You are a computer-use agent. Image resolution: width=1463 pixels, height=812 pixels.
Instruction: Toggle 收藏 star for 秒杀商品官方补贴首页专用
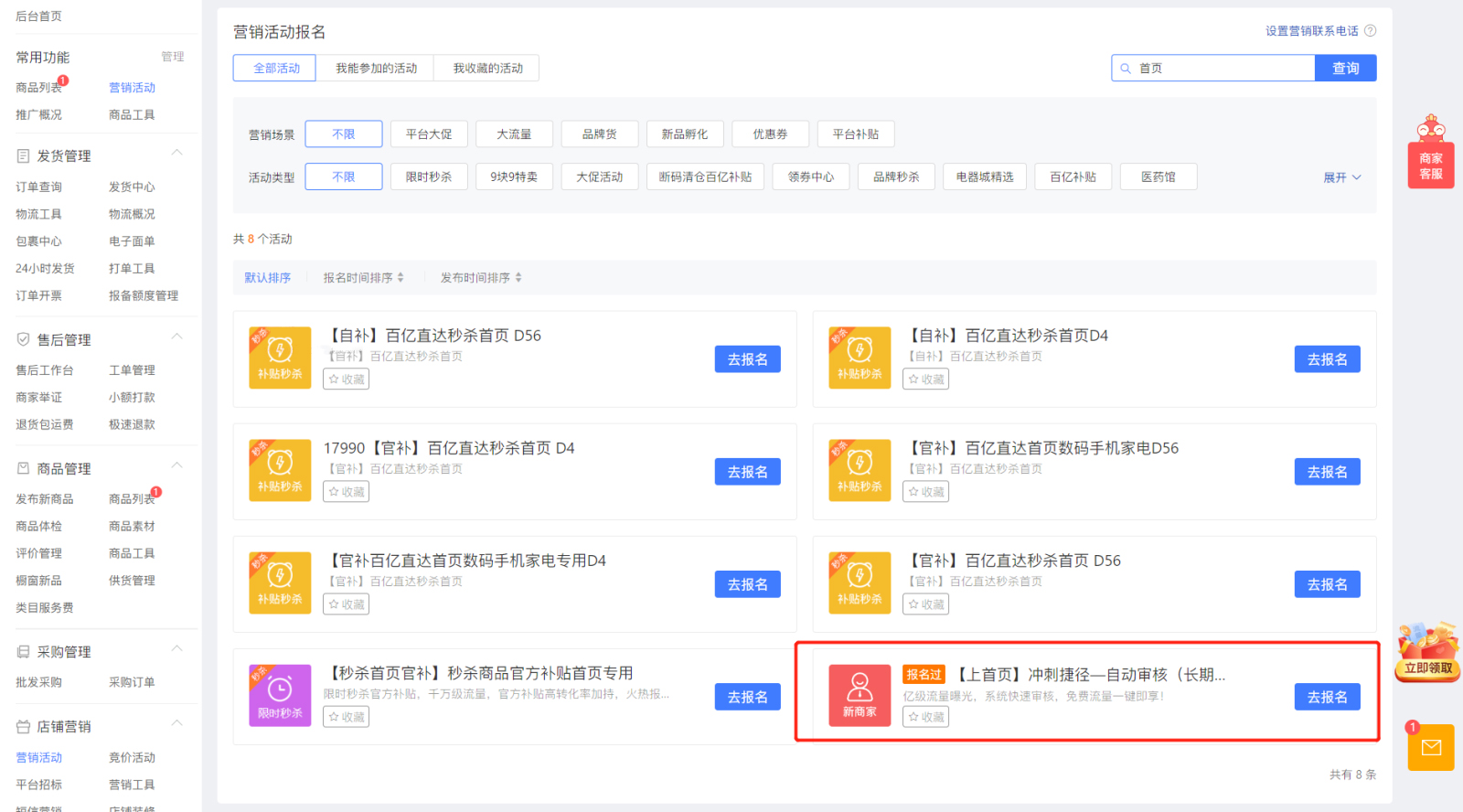pyautogui.click(x=347, y=717)
